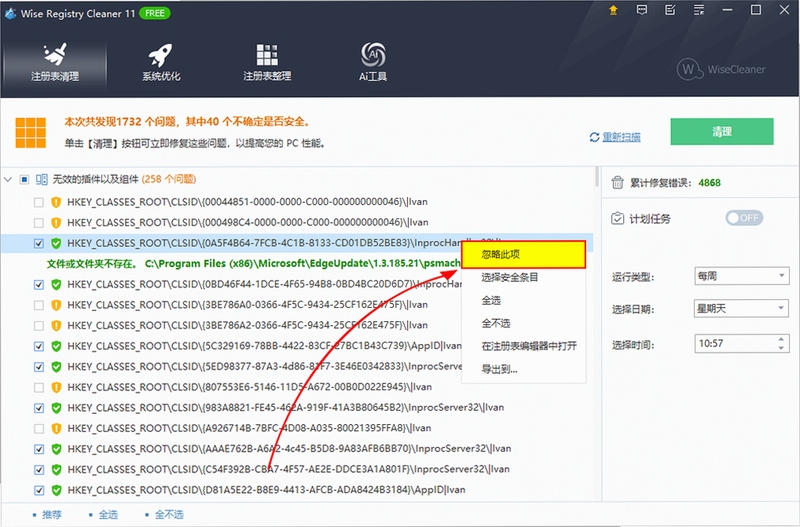Click the green shield icon of {5ED98377...} row
Viewport: 800px width, 527px height.
click(56, 366)
